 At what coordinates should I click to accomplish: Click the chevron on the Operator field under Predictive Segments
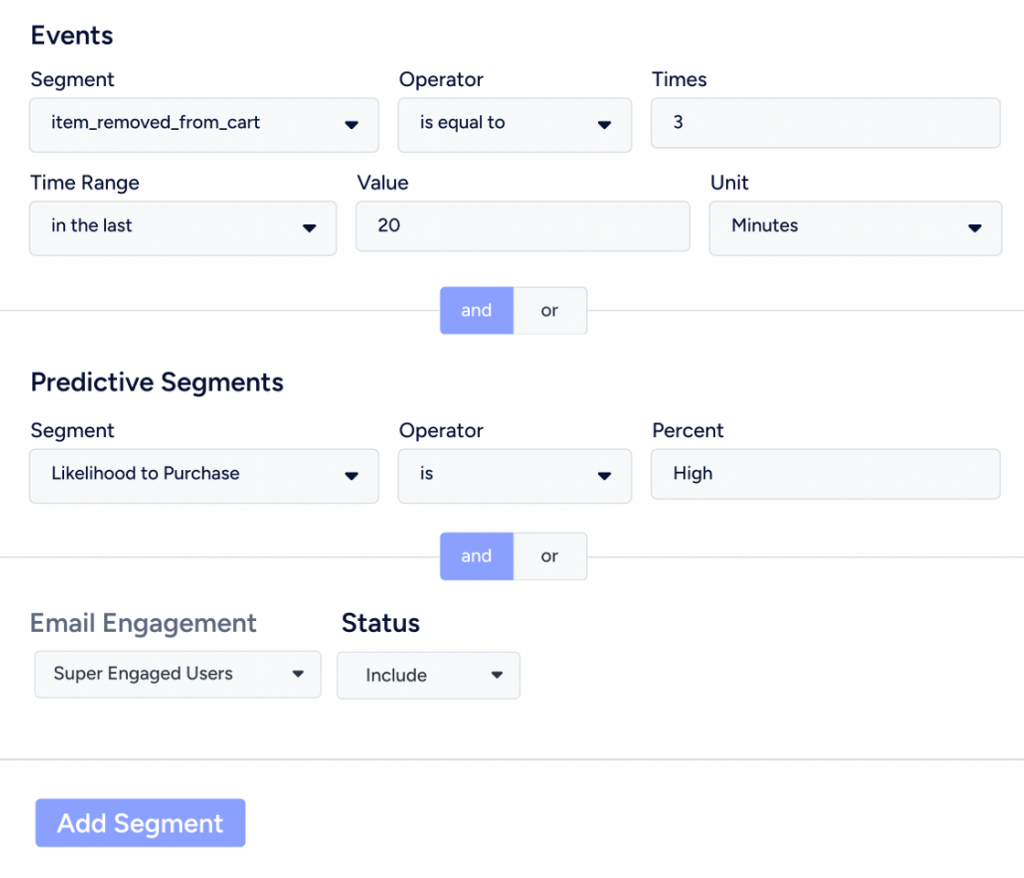604,476
